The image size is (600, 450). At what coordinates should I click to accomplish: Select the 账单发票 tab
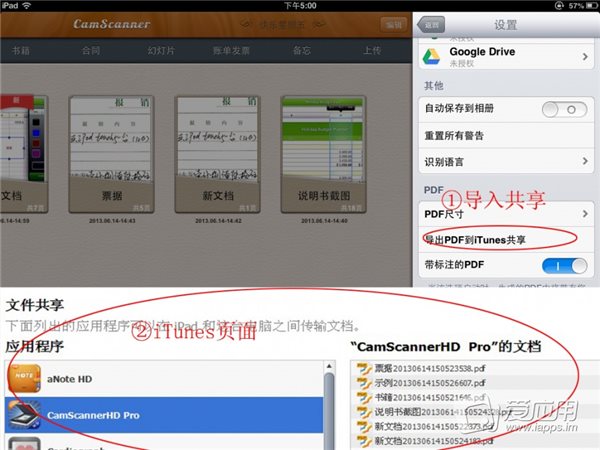232,51
